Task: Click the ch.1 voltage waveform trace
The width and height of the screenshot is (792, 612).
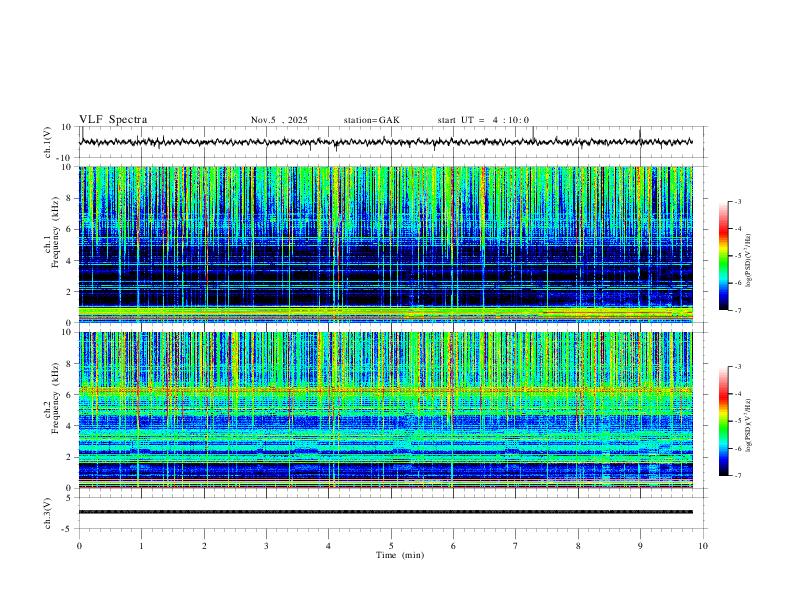Action: [x=386, y=142]
